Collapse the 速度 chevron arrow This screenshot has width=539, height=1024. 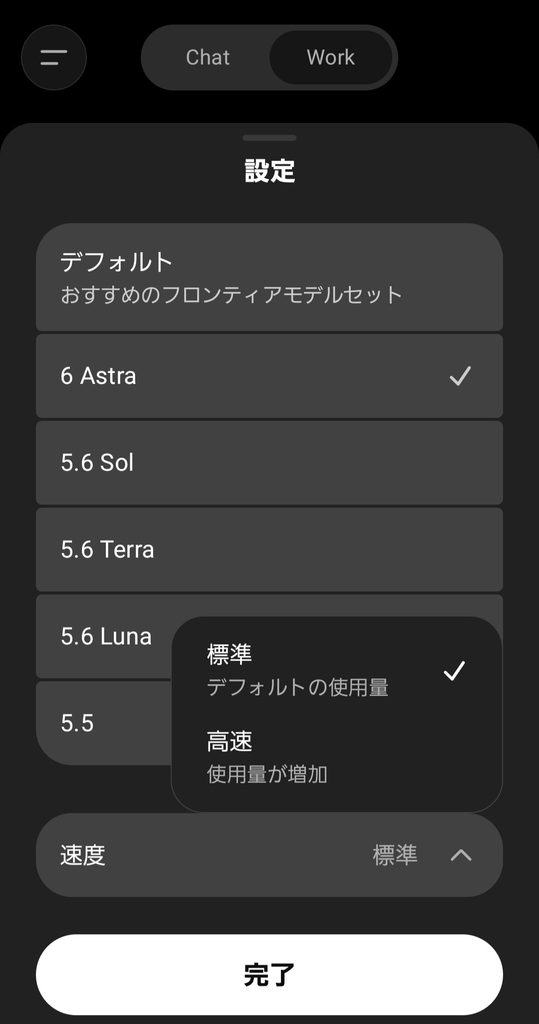[461, 855]
